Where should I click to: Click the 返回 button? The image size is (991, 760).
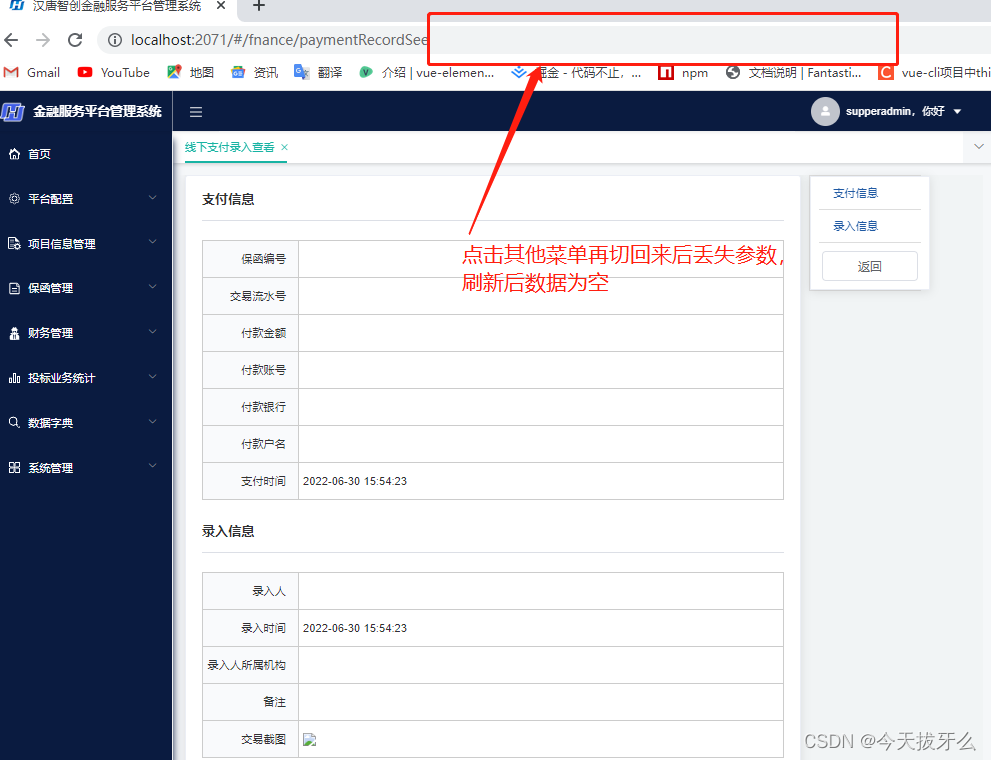pyautogui.click(x=869, y=265)
